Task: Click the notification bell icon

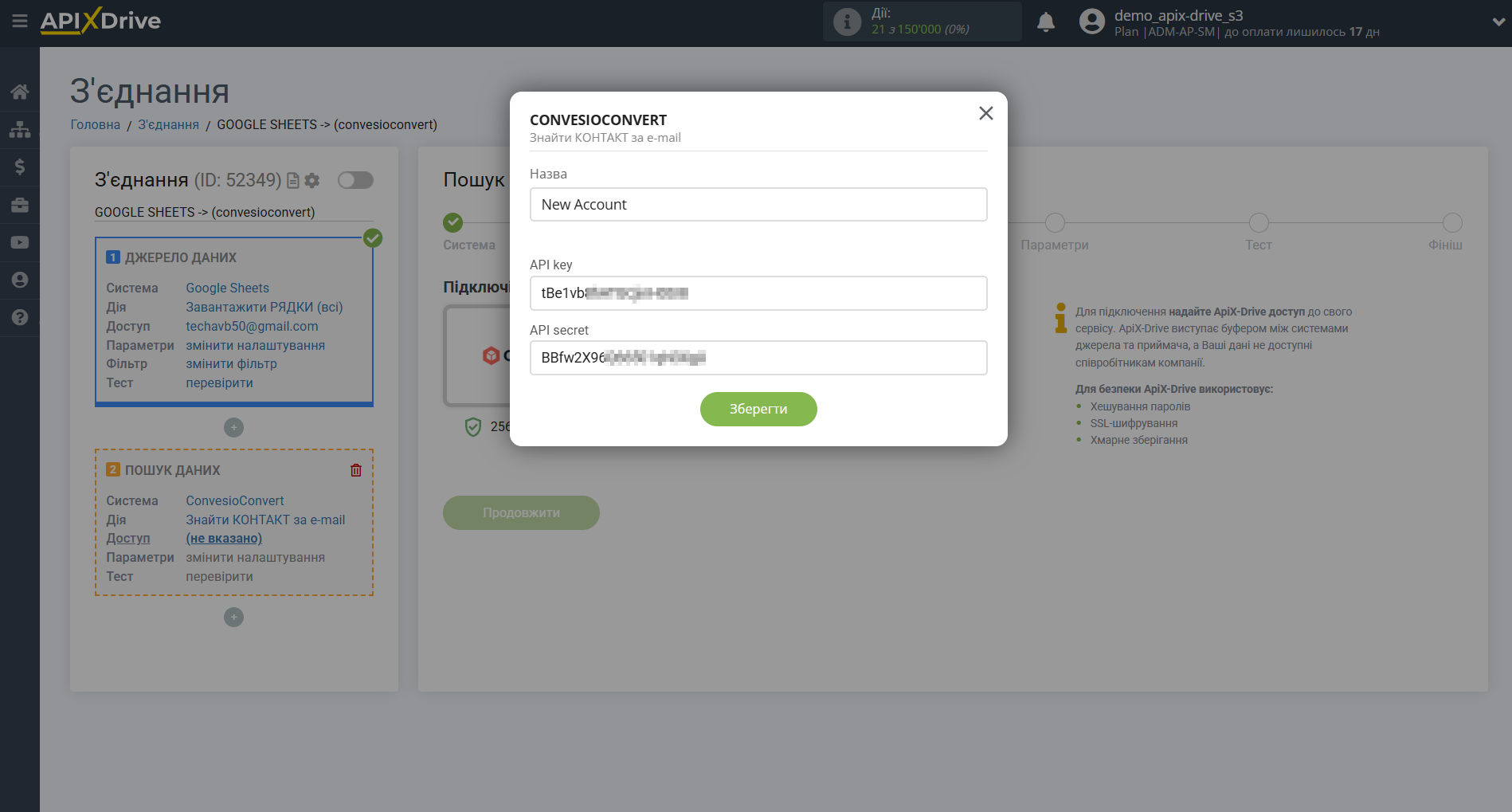Action: [x=1045, y=22]
